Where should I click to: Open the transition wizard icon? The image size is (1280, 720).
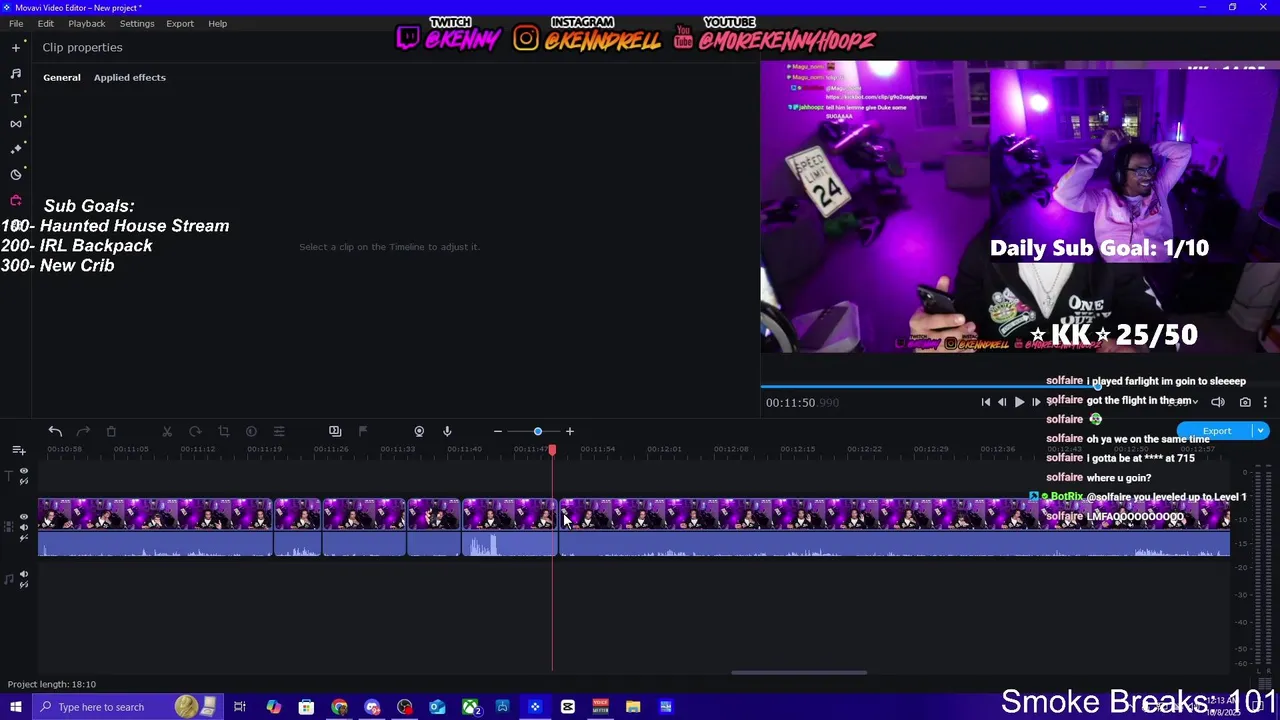(335, 431)
